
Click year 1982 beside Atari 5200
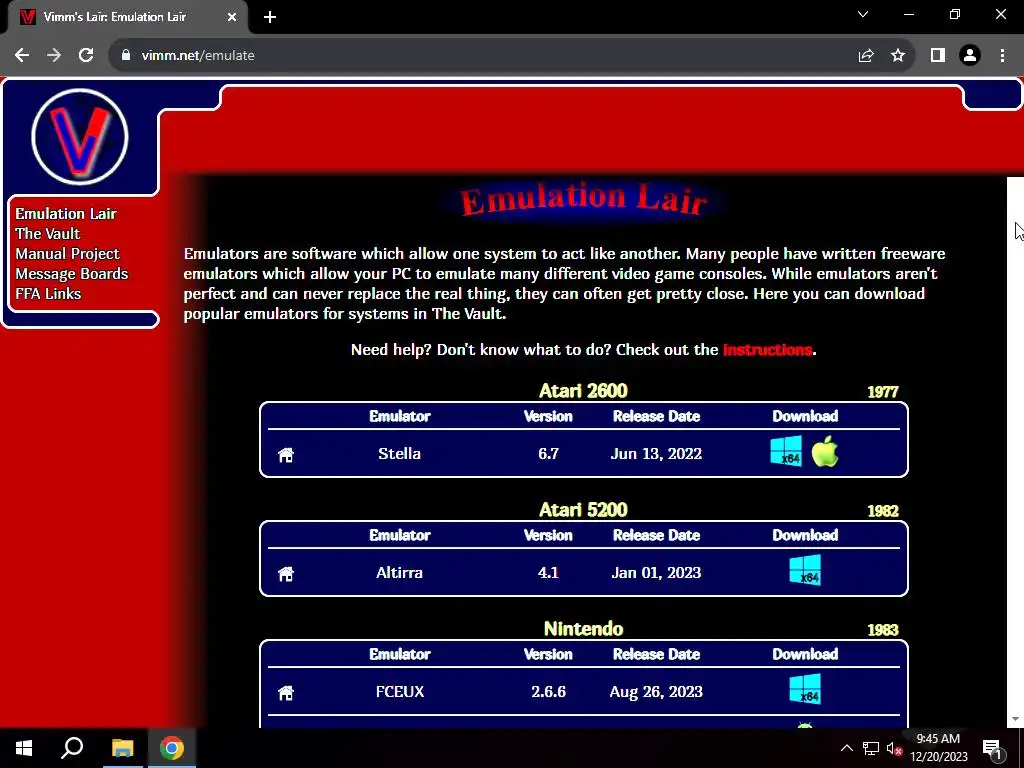tap(883, 511)
